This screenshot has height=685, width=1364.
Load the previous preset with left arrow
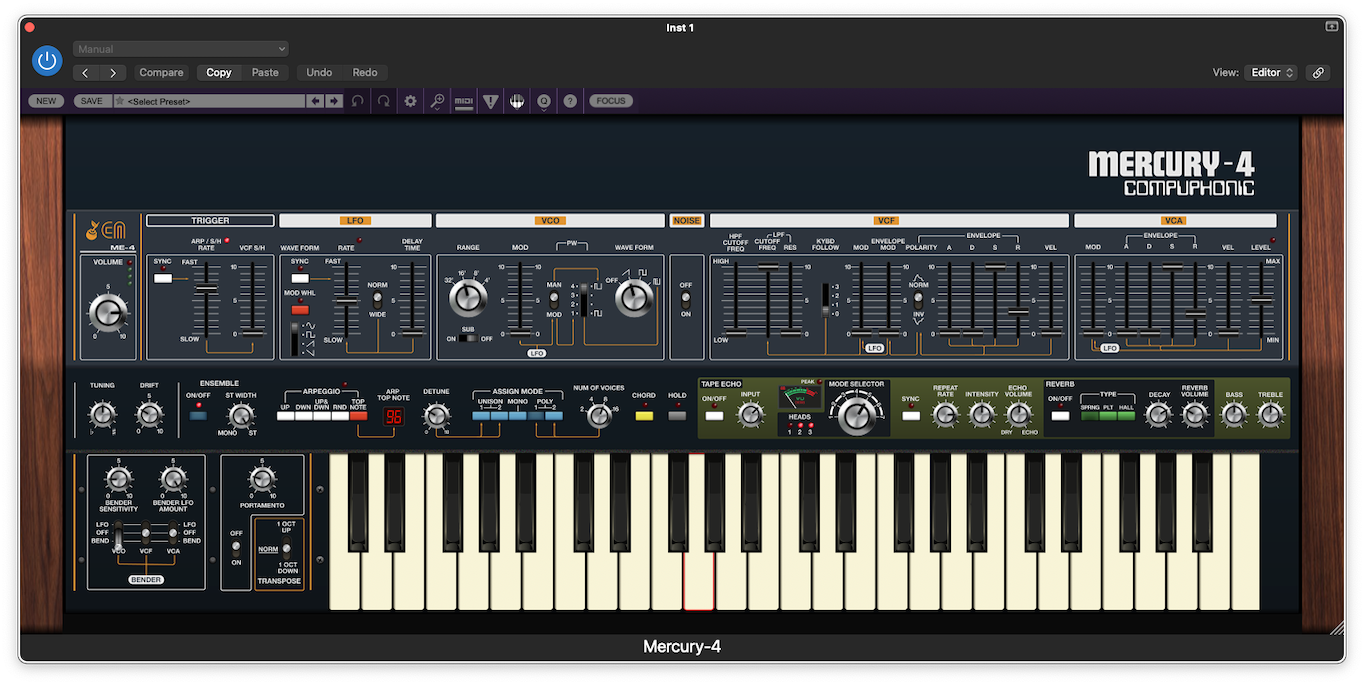click(x=315, y=101)
